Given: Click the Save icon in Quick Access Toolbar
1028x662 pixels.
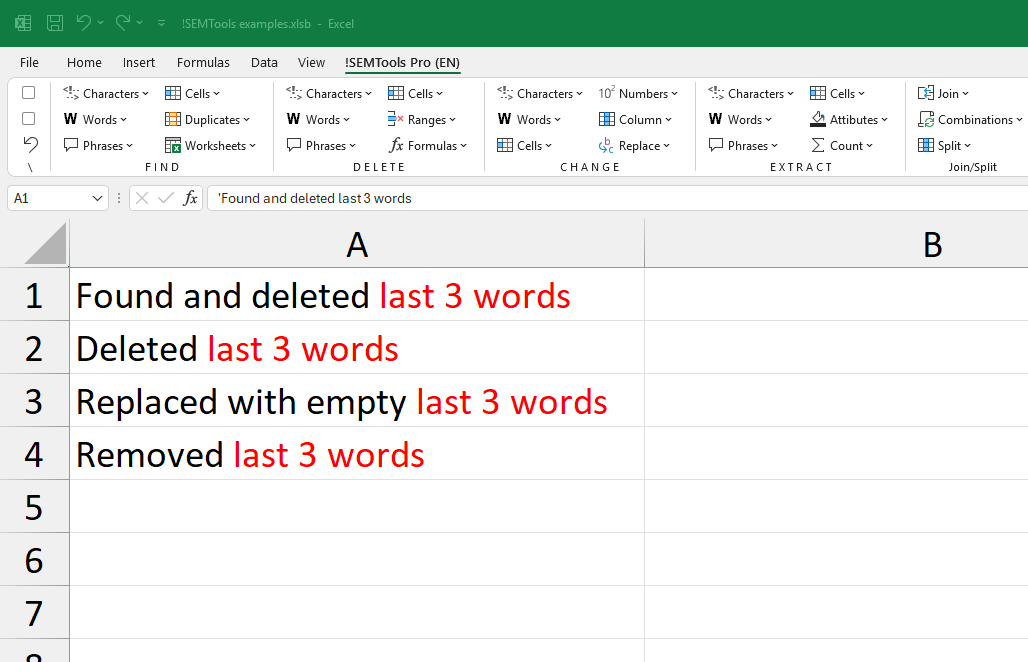Looking at the screenshot, I should (x=54, y=23).
